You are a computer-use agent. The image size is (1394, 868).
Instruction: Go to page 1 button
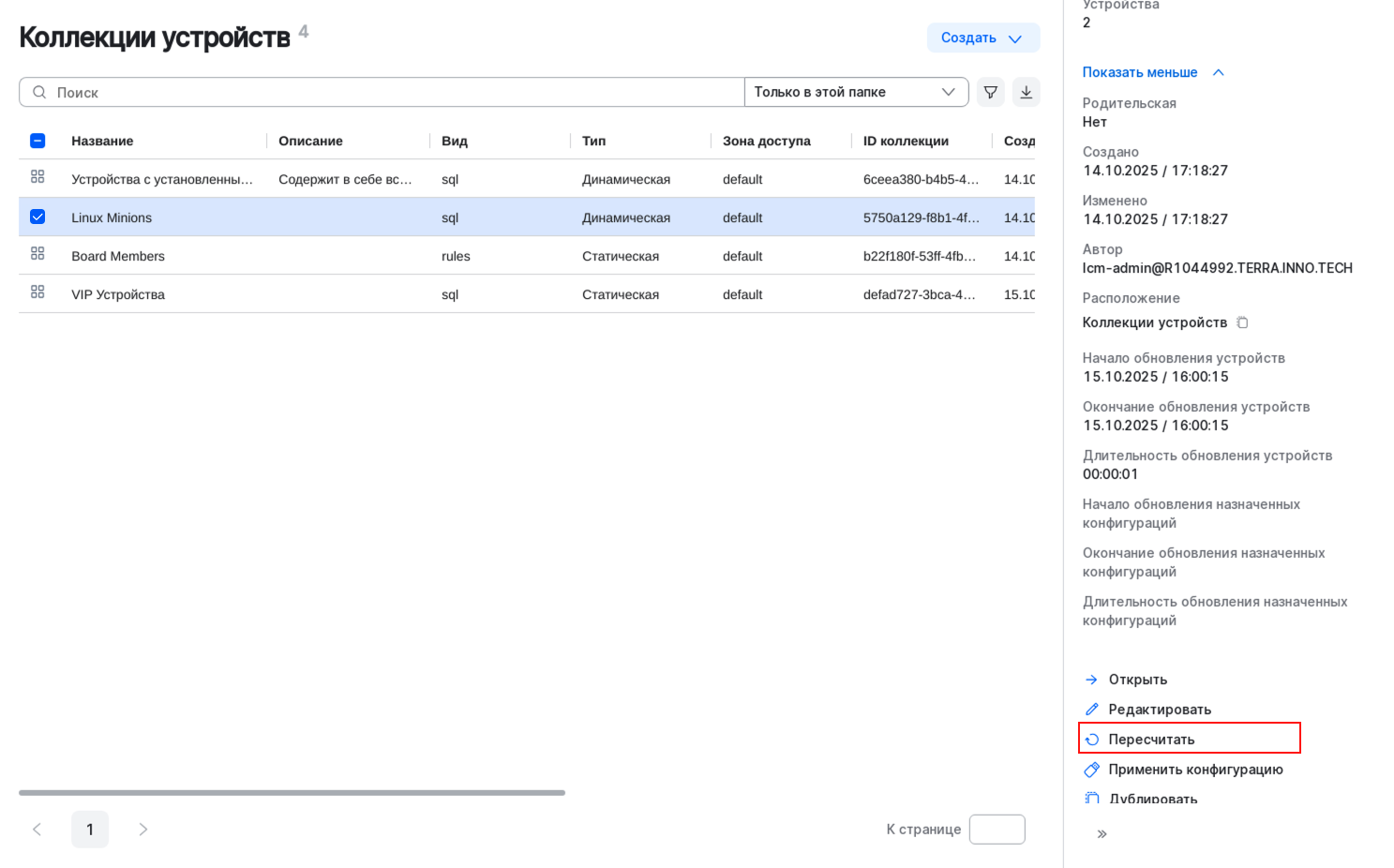click(90, 830)
